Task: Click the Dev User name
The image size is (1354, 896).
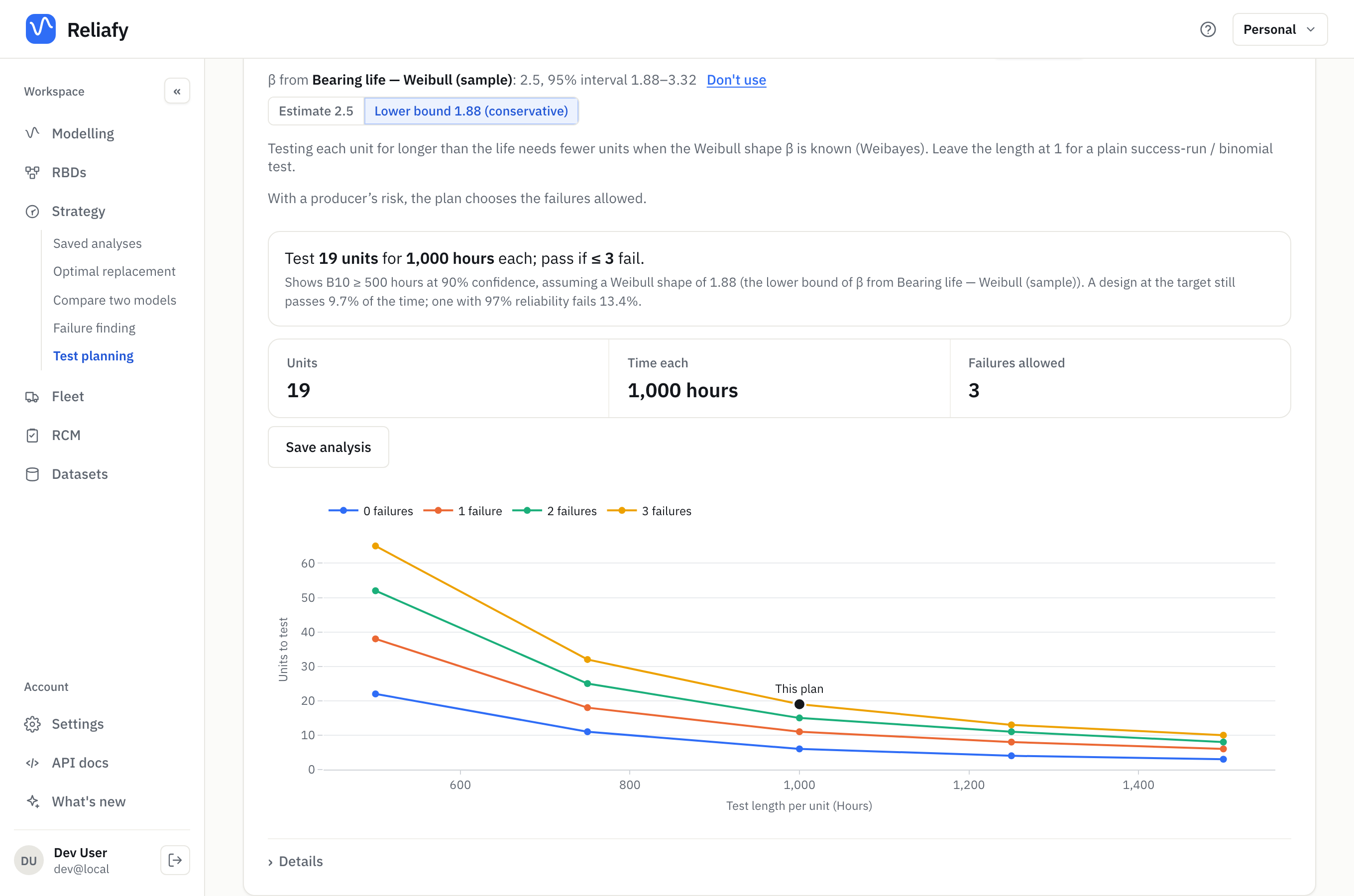Action: click(x=81, y=853)
